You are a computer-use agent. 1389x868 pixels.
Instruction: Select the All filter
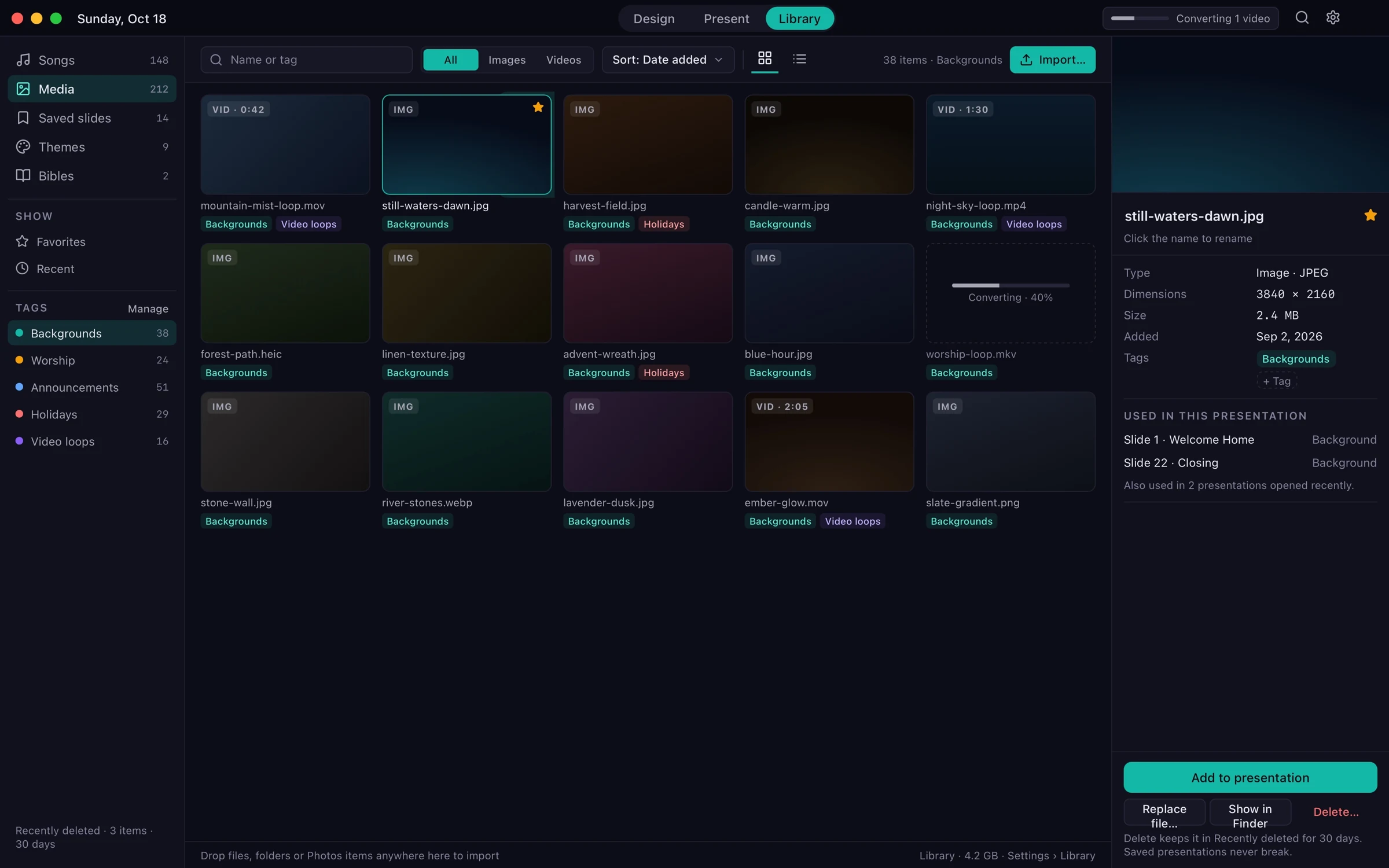[451, 60]
